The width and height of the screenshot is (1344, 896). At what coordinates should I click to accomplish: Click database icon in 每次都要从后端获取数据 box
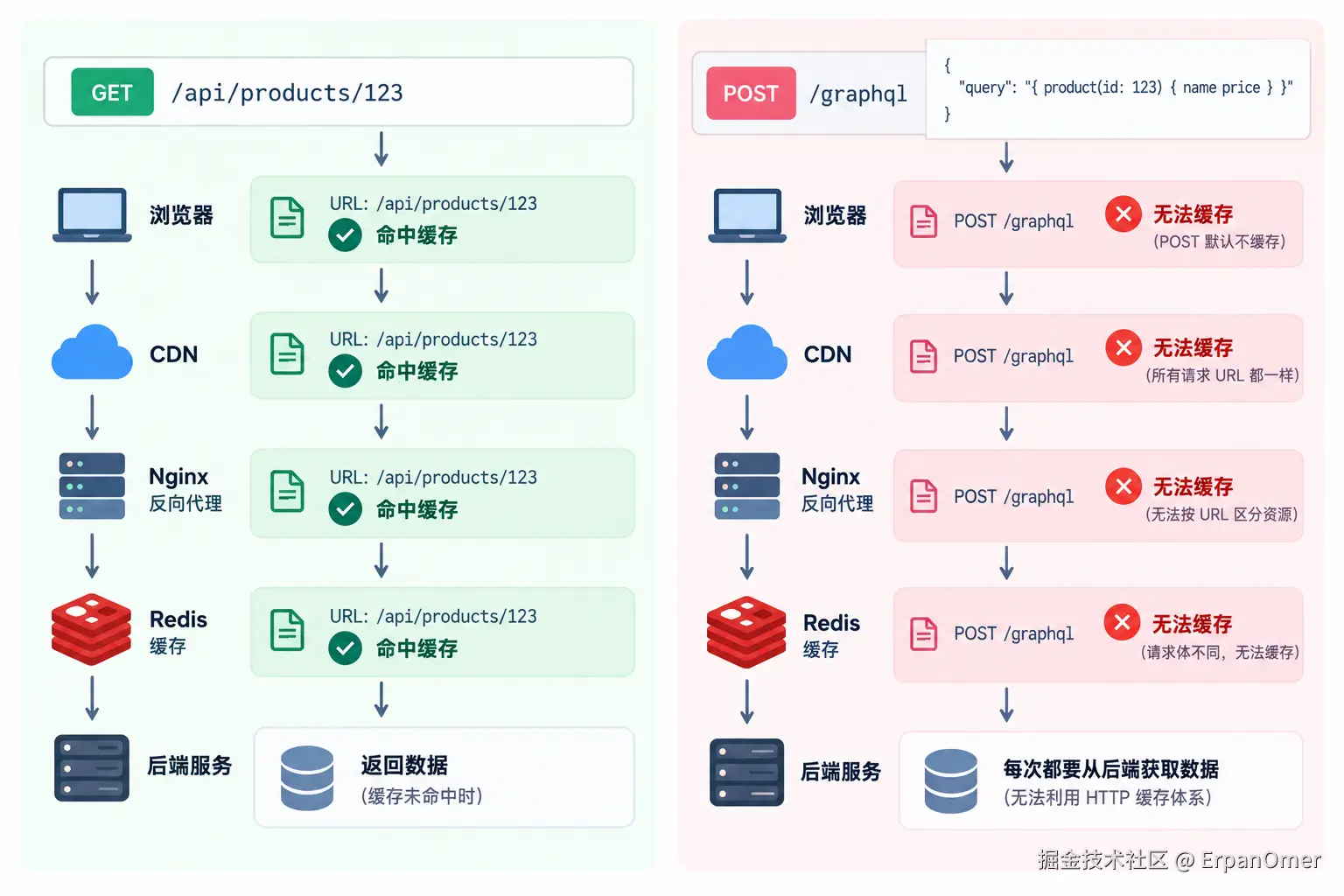[x=951, y=781]
